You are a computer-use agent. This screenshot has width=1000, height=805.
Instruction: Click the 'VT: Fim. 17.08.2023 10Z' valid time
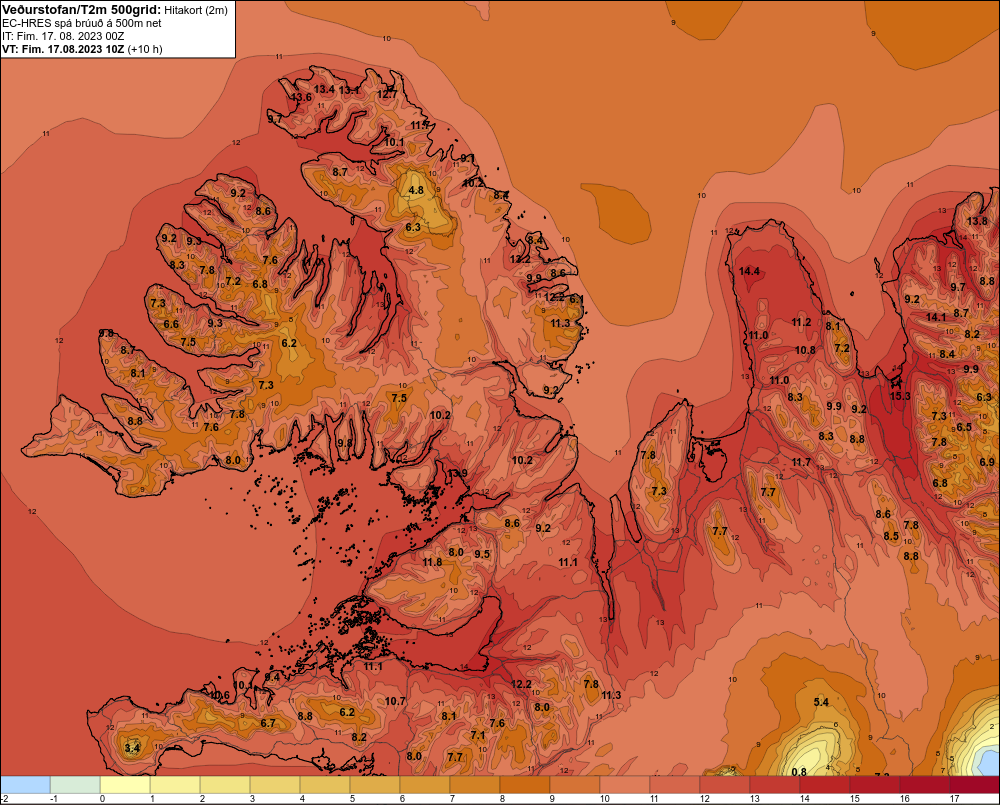(63, 49)
